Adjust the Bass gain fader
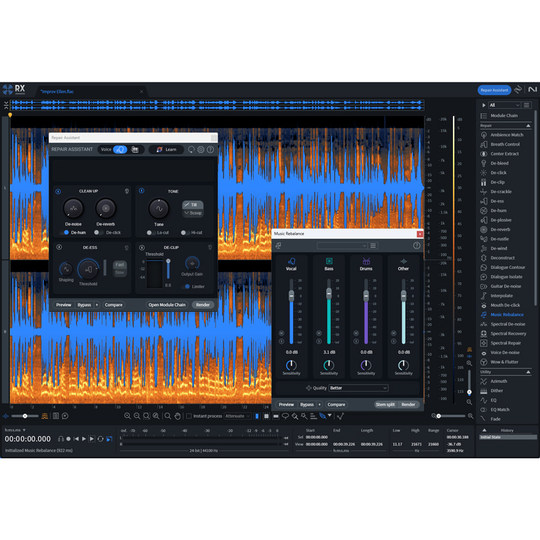The height and width of the screenshot is (540, 540). [x=329, y=293]
